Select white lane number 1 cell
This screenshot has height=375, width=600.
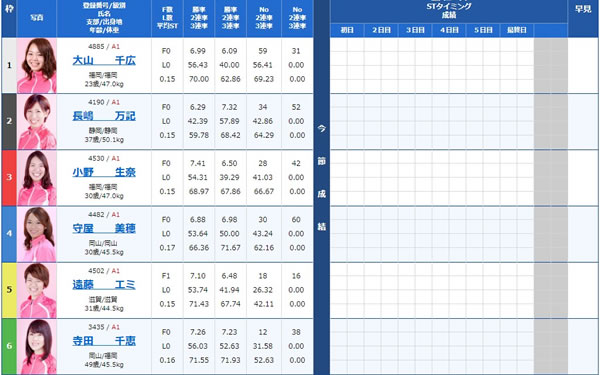coord(9,65)
